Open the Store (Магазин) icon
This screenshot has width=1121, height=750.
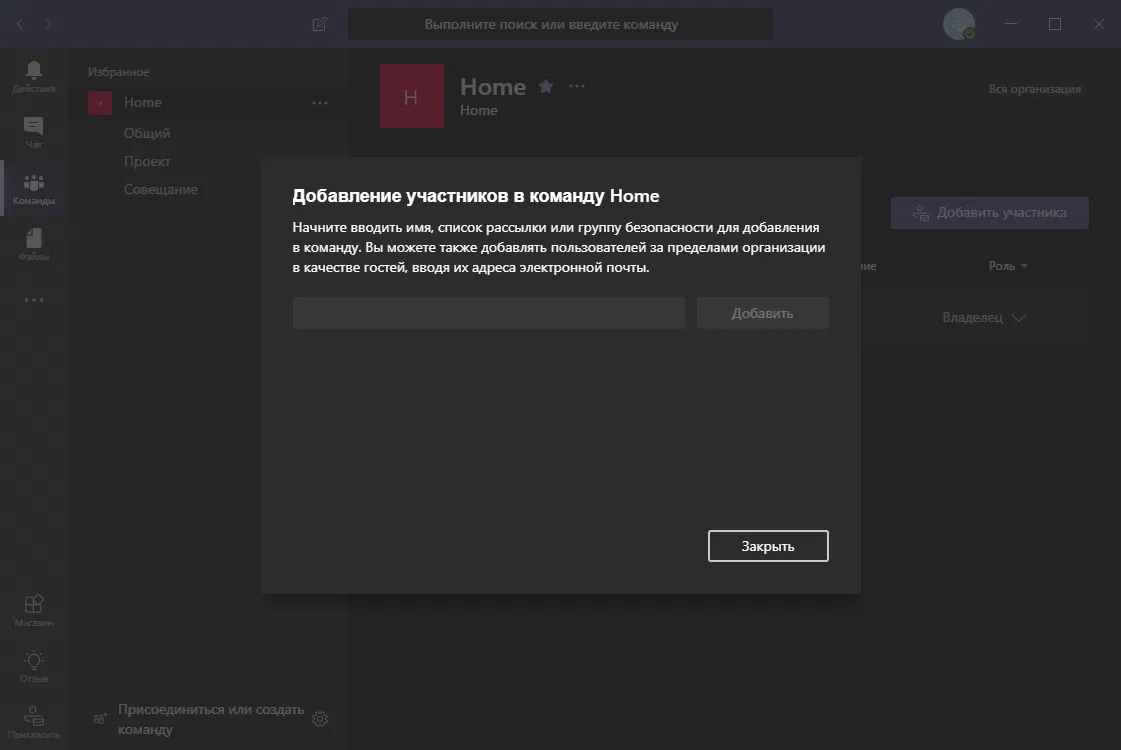pos(34,611)
